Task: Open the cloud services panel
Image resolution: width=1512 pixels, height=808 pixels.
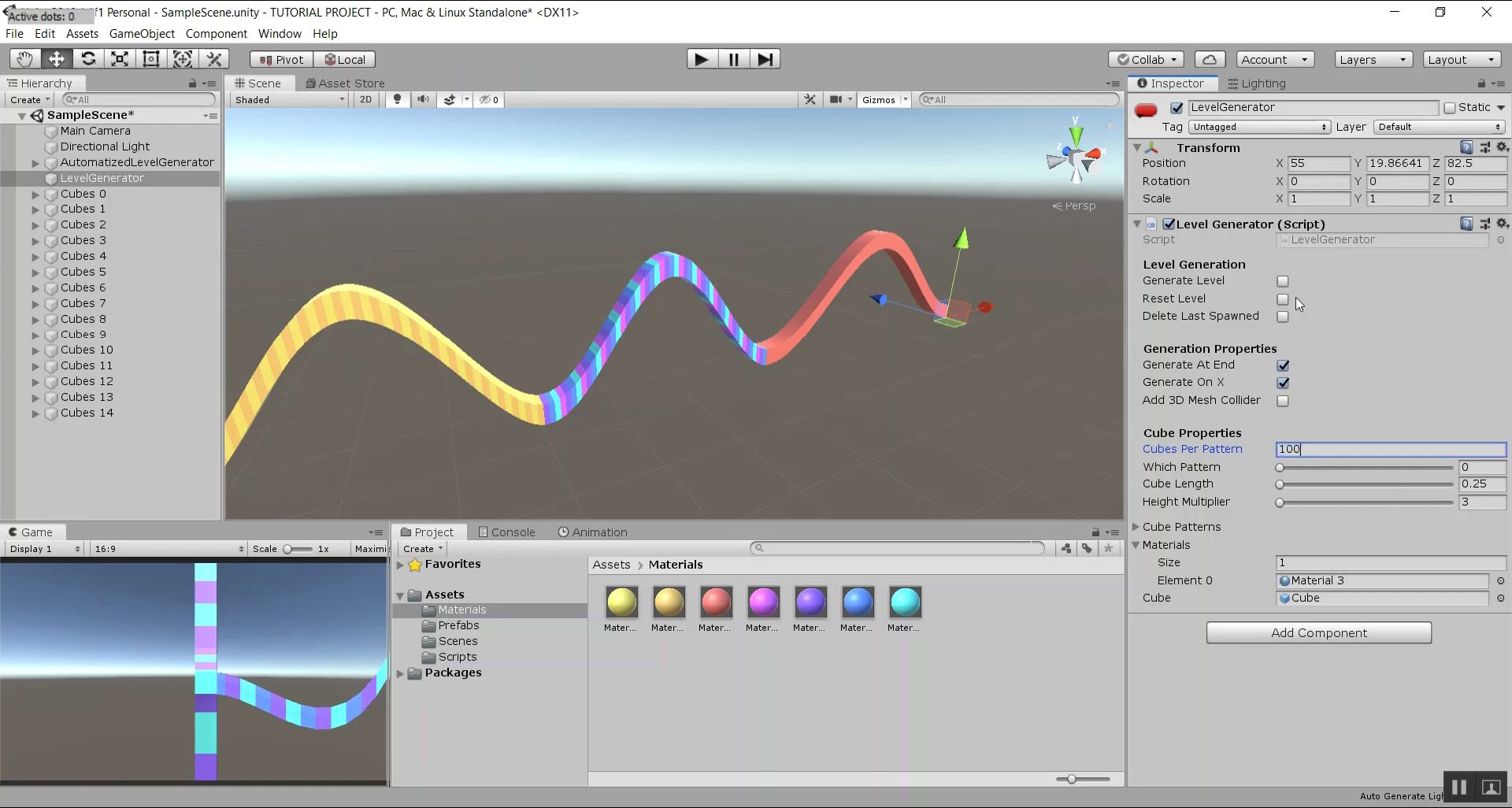Action: click(1210, 59)
